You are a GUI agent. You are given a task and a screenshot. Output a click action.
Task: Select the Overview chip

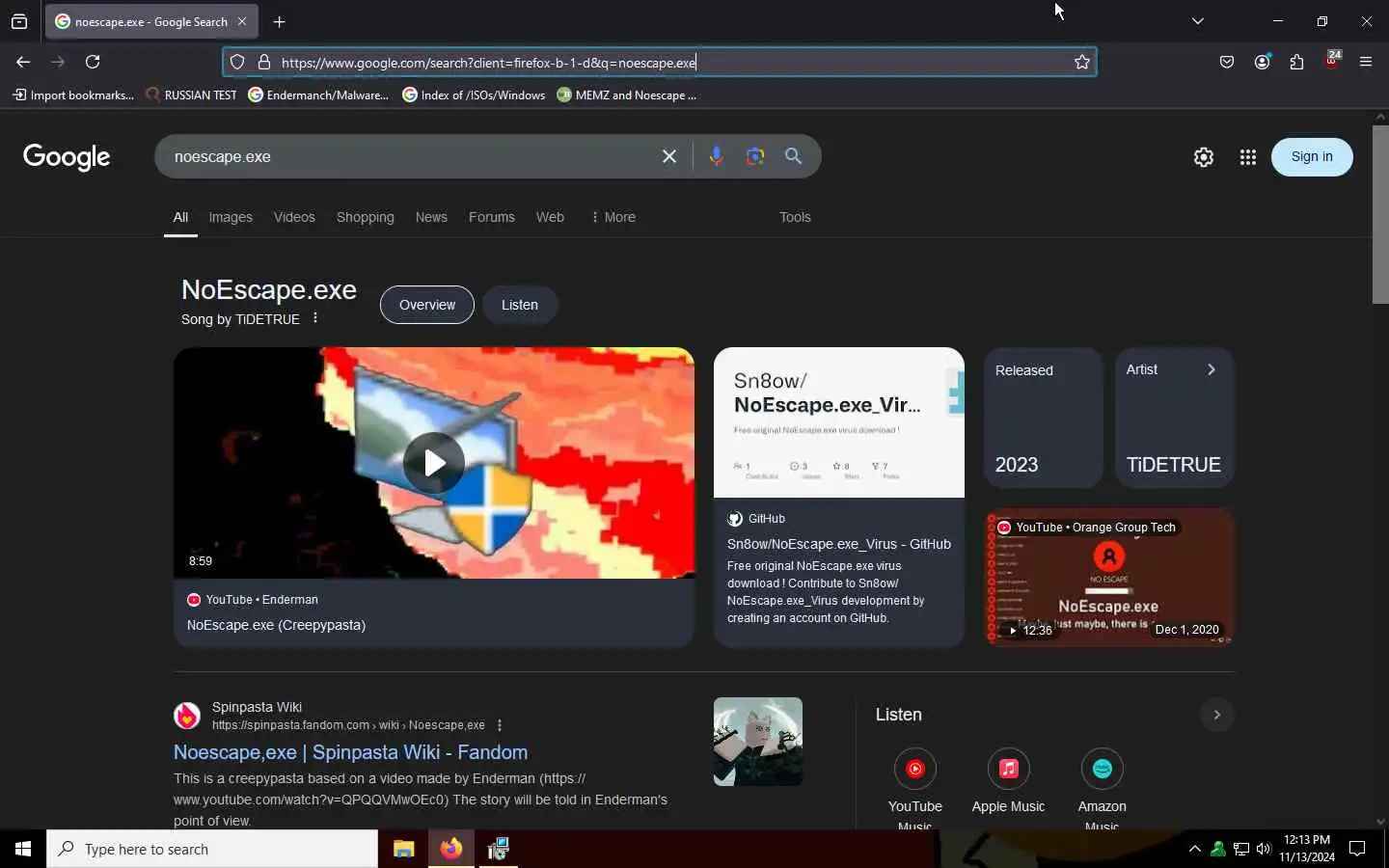pyautogui.click(x=427, y=305)
